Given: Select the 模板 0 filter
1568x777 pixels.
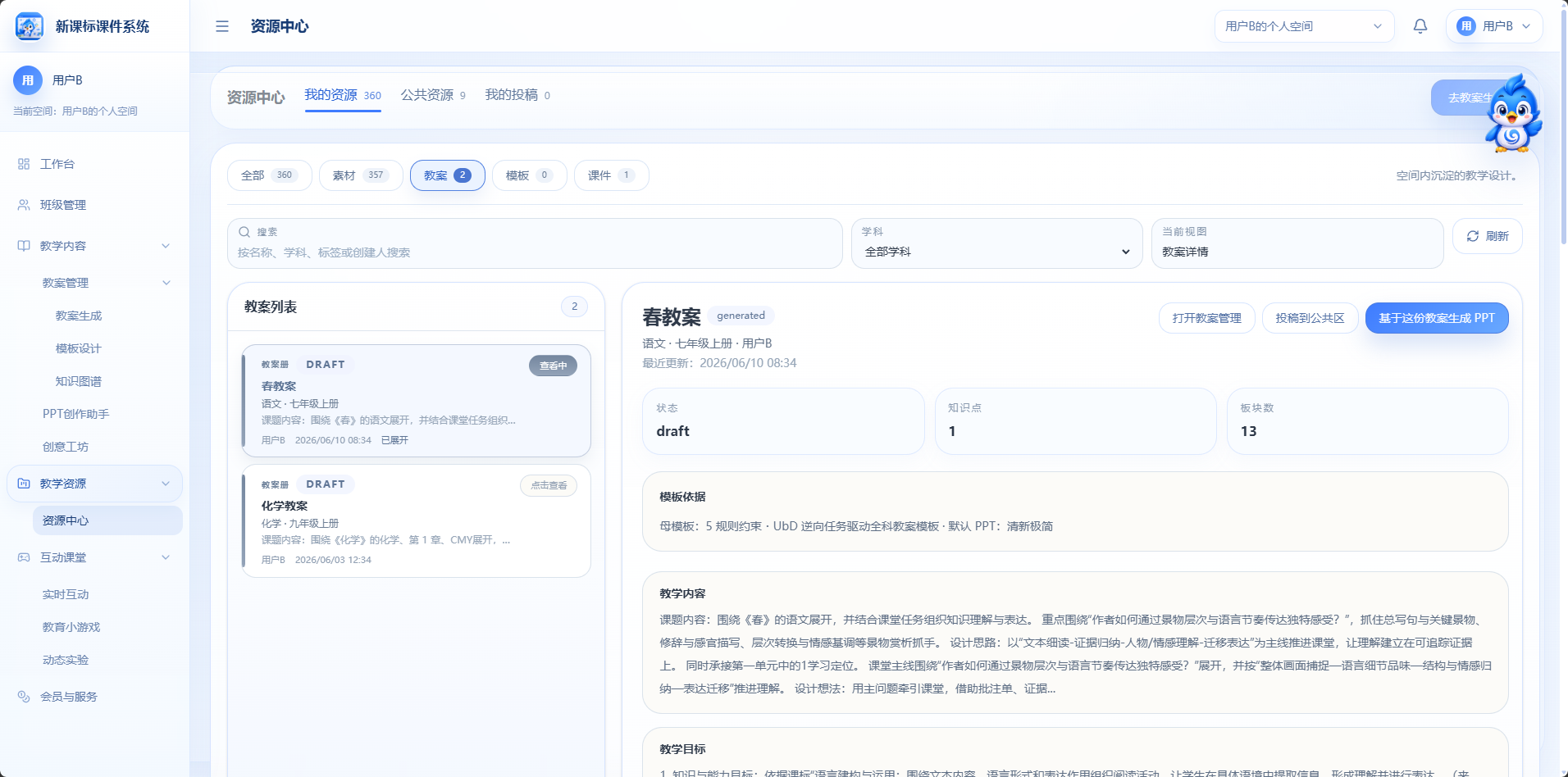Looking at the screenshot, I should pos(530,175).
